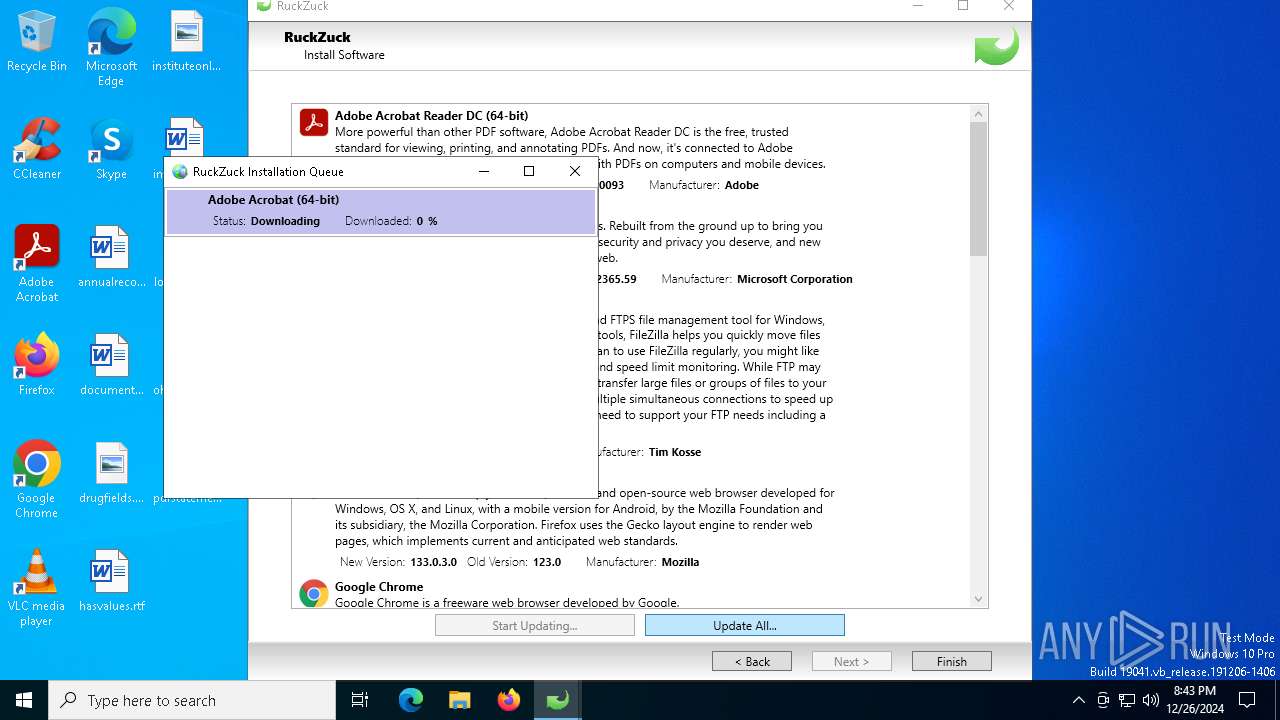1280x720 pixels.
Task: Open File Explorer from the taskbar
Action: [459, 700]
